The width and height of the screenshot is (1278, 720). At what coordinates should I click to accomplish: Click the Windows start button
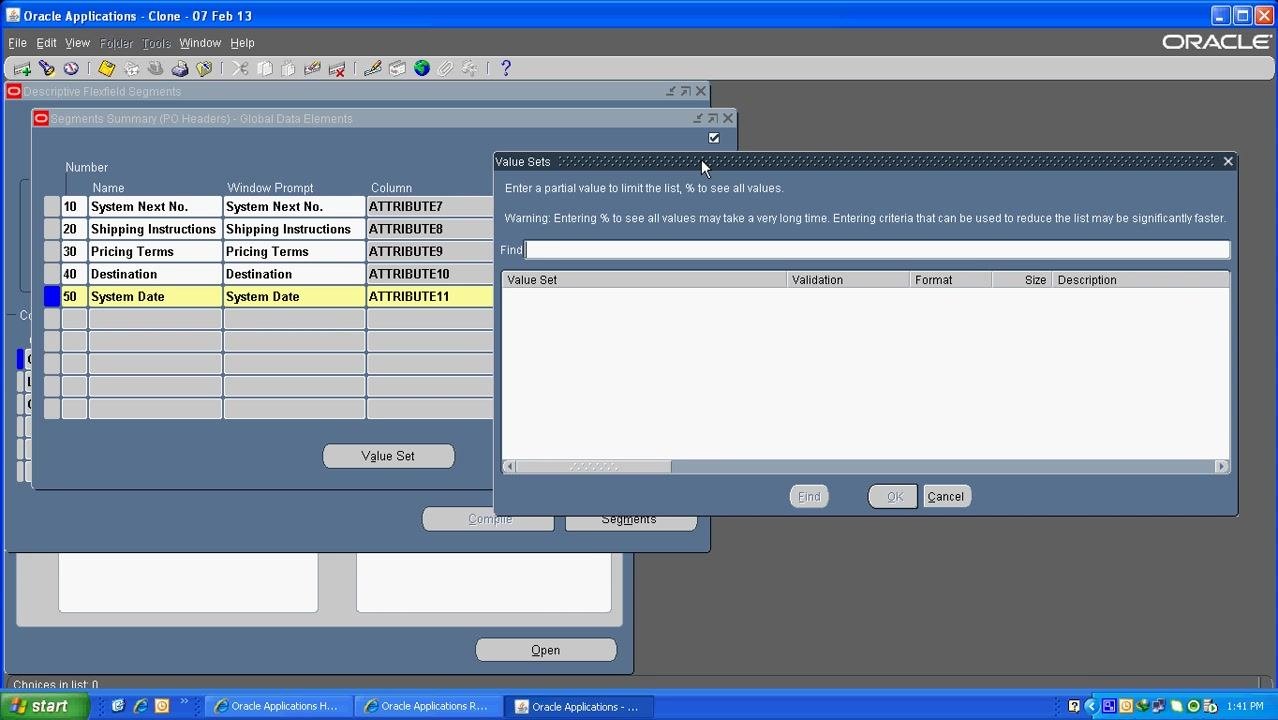[x=45, y=706]
